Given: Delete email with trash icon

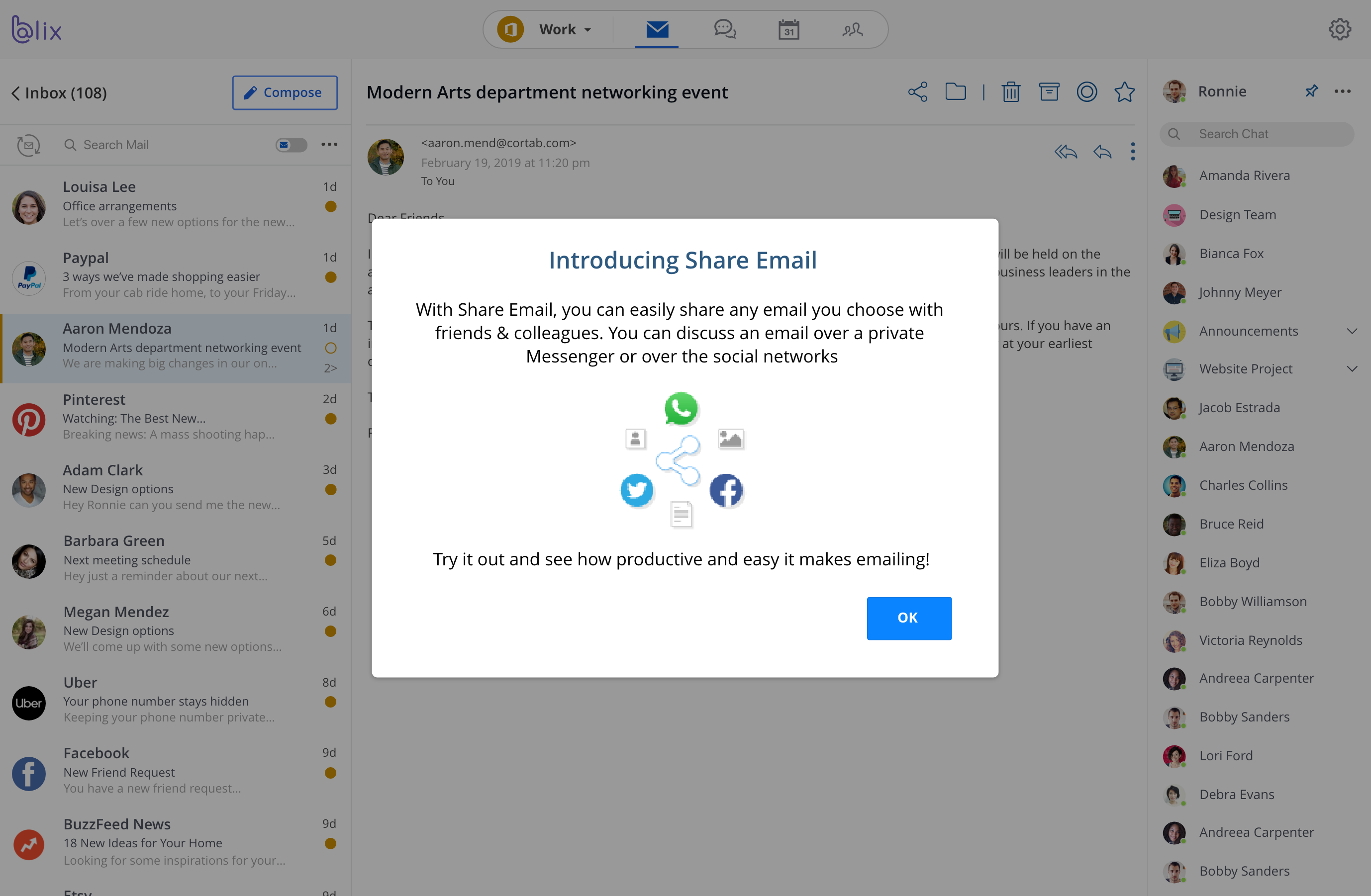Looking at the screenshot, I should click(x=1011, y=91).
